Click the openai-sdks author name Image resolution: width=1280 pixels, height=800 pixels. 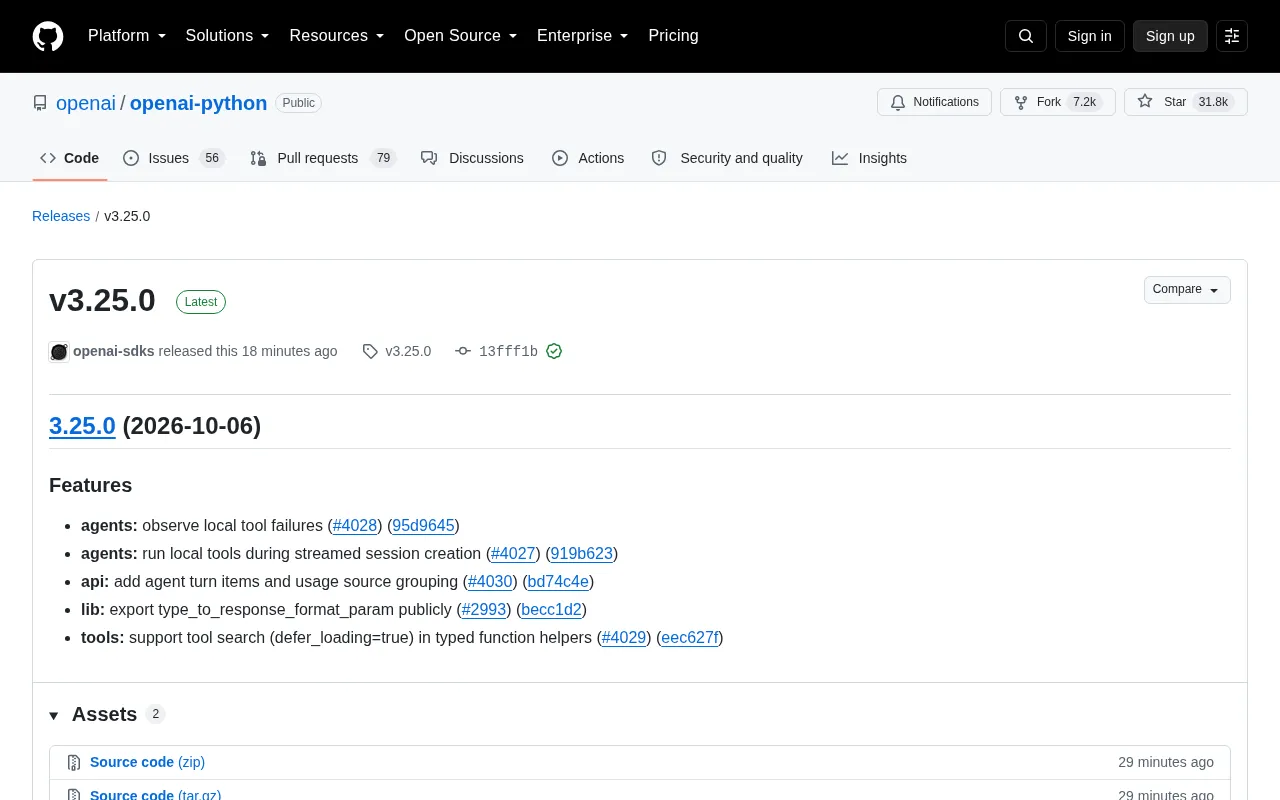[114, 351]
